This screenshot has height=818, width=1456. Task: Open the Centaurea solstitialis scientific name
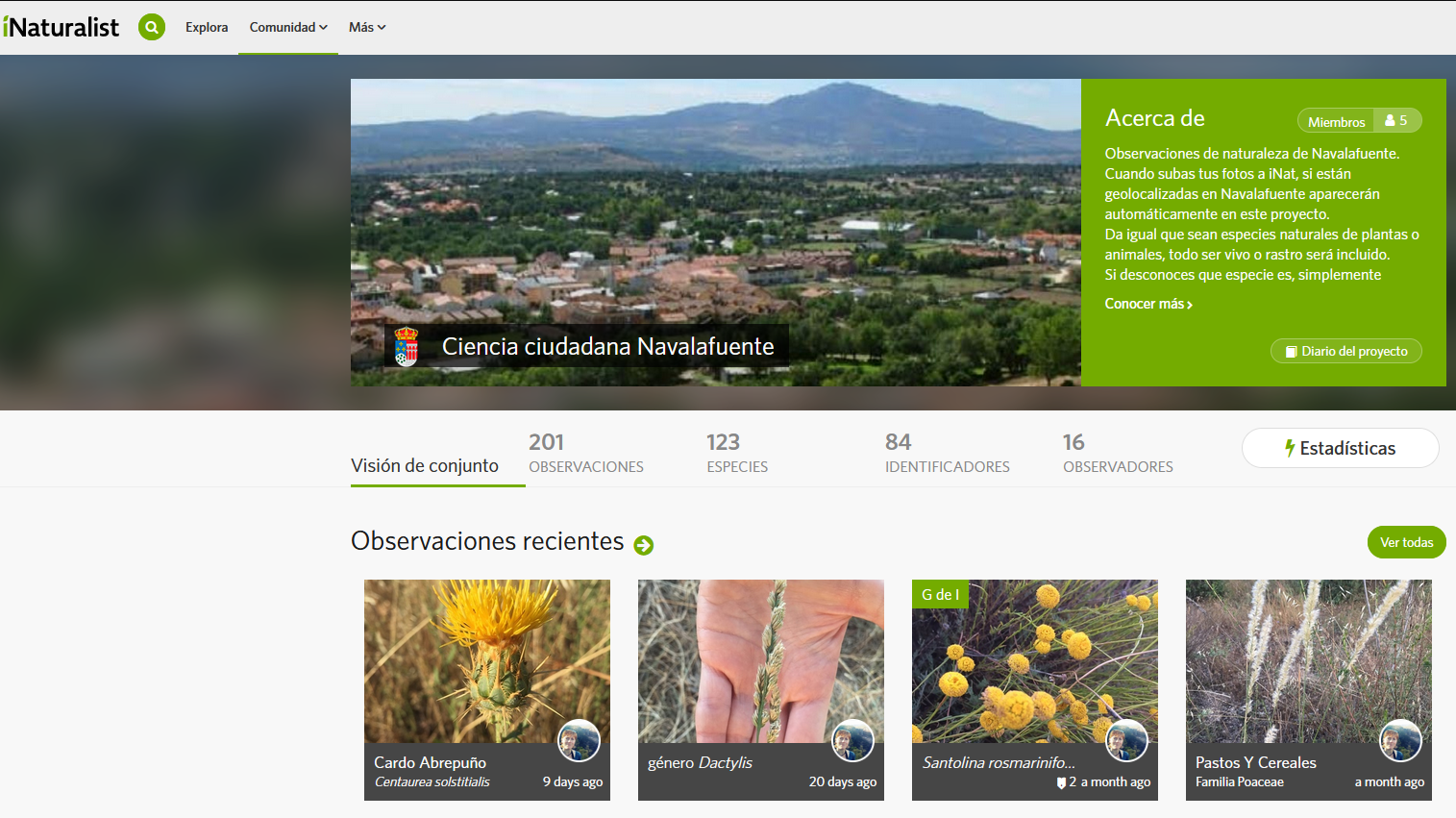click(x=432, y=782)
